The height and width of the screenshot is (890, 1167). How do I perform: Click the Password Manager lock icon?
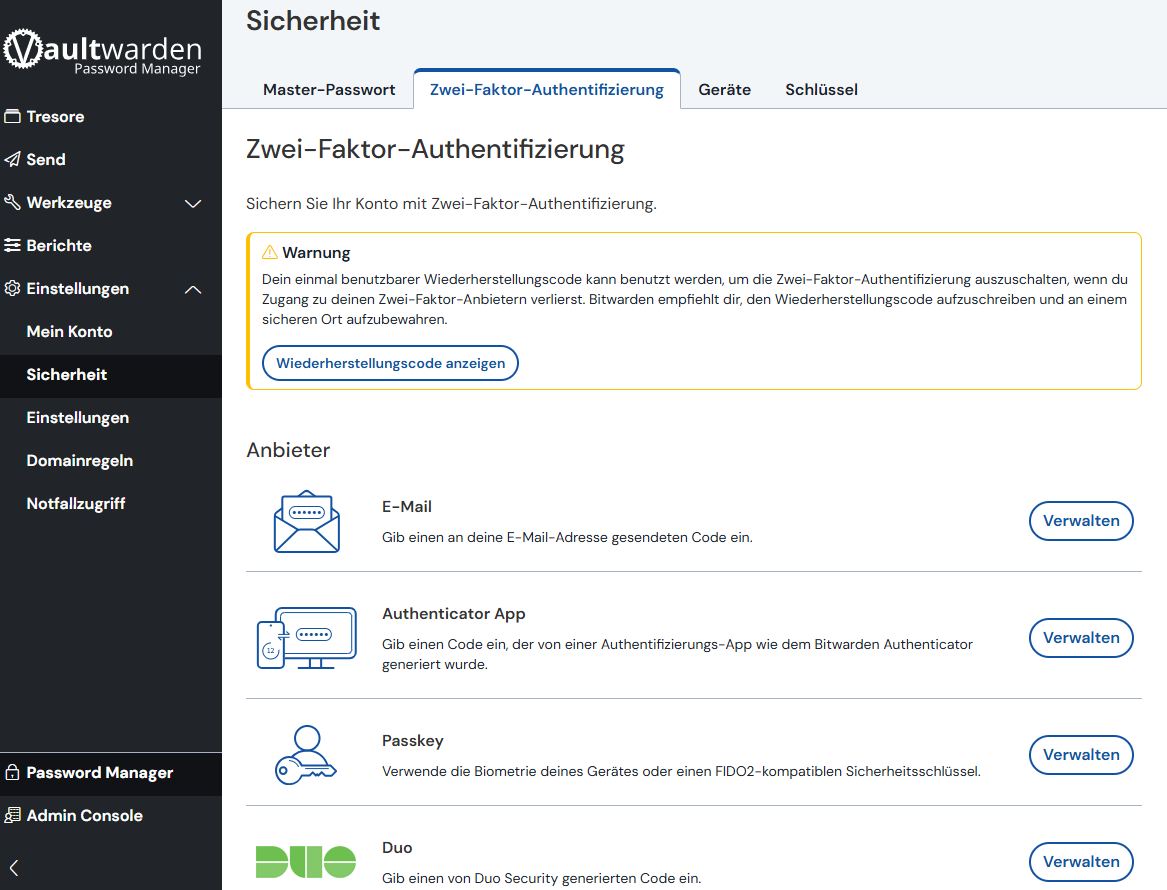pyautogui.click(x=13, y=773)
